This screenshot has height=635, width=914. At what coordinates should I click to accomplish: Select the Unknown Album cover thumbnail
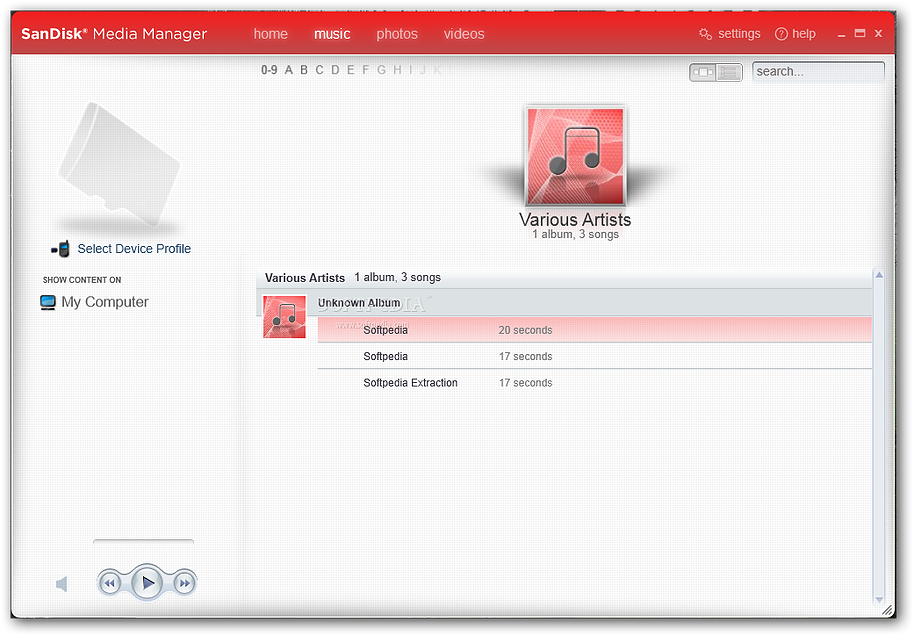pos(284,317)
